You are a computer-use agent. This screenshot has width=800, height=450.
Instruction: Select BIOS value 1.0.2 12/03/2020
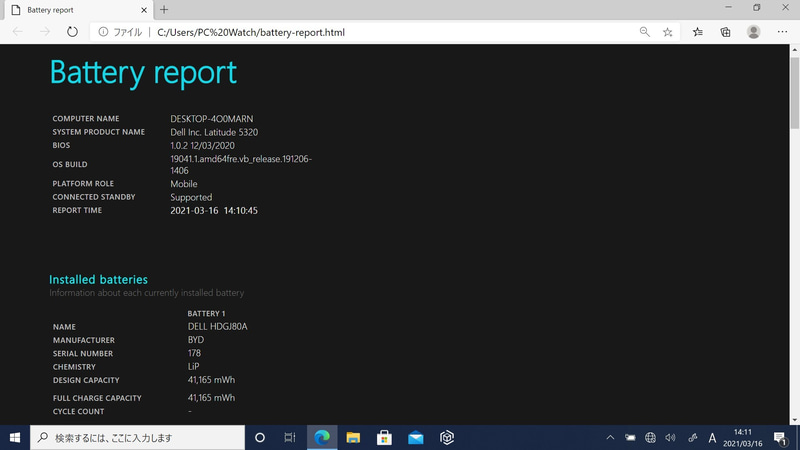pos(203,145)
